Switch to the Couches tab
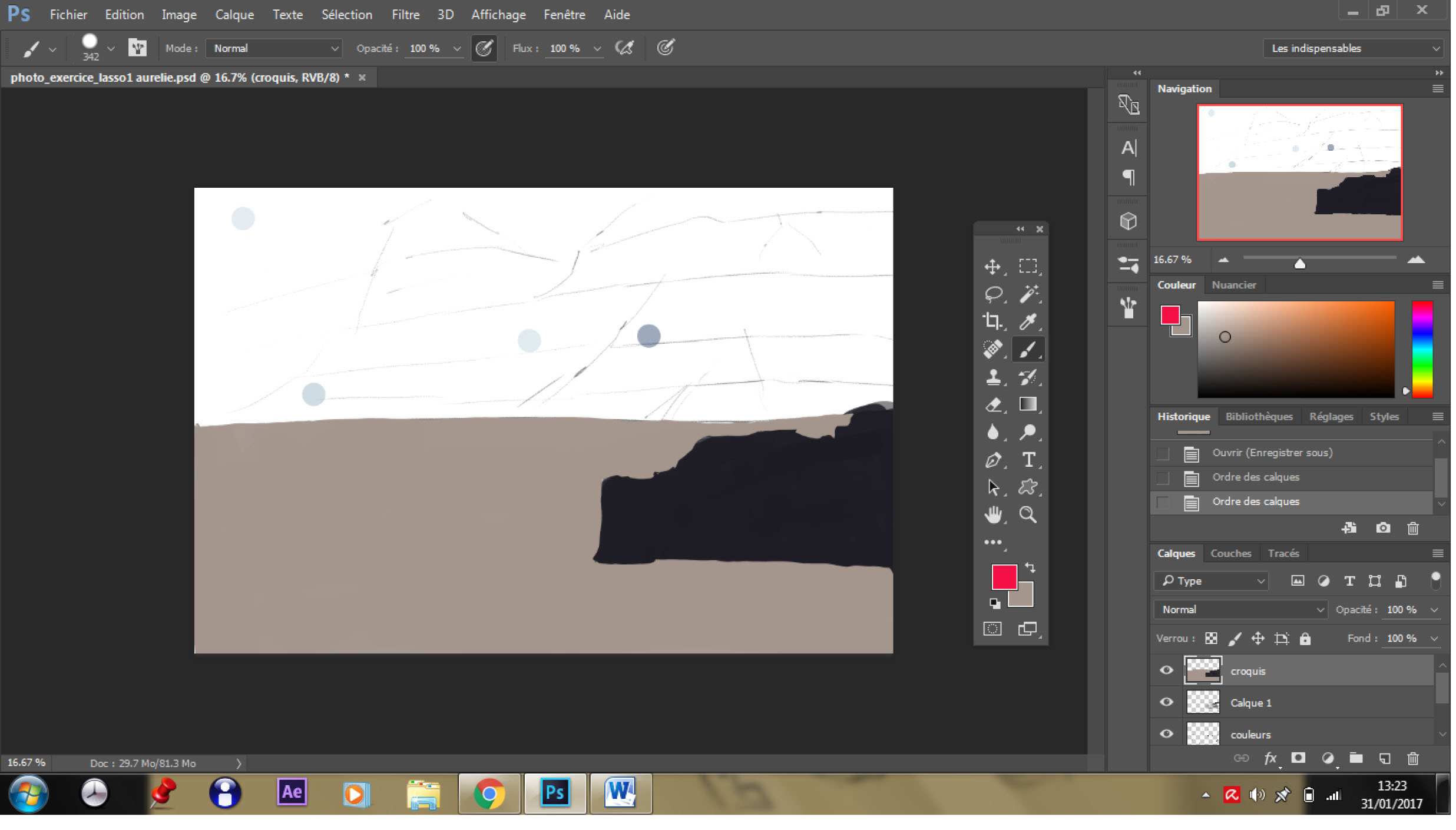The height and width of the screenshot is (830, 1456). pyautogui.click(x=1230, y=553)
